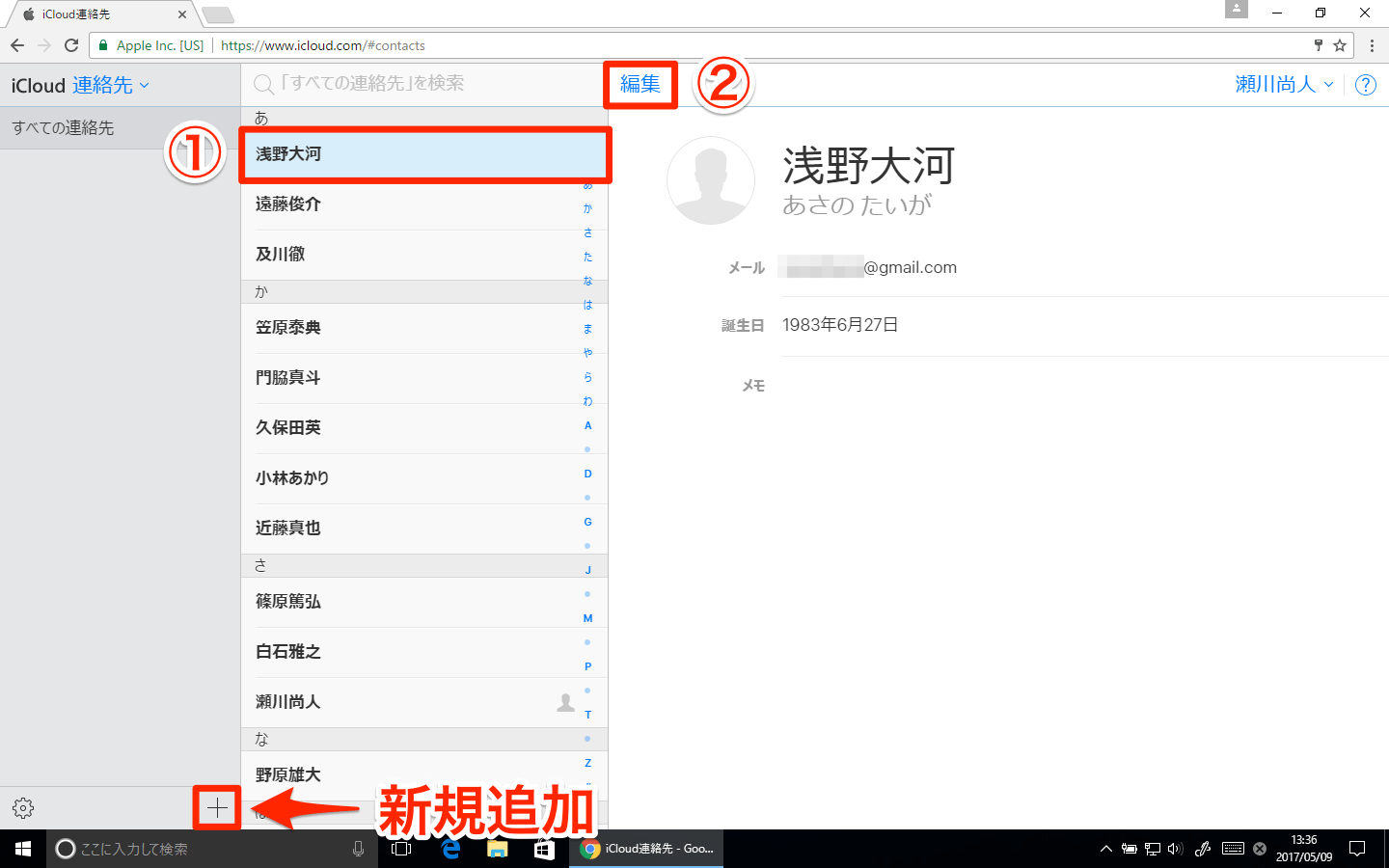Click the 'me' card icon beside 瀬川尚人

(x=566, y=702)
